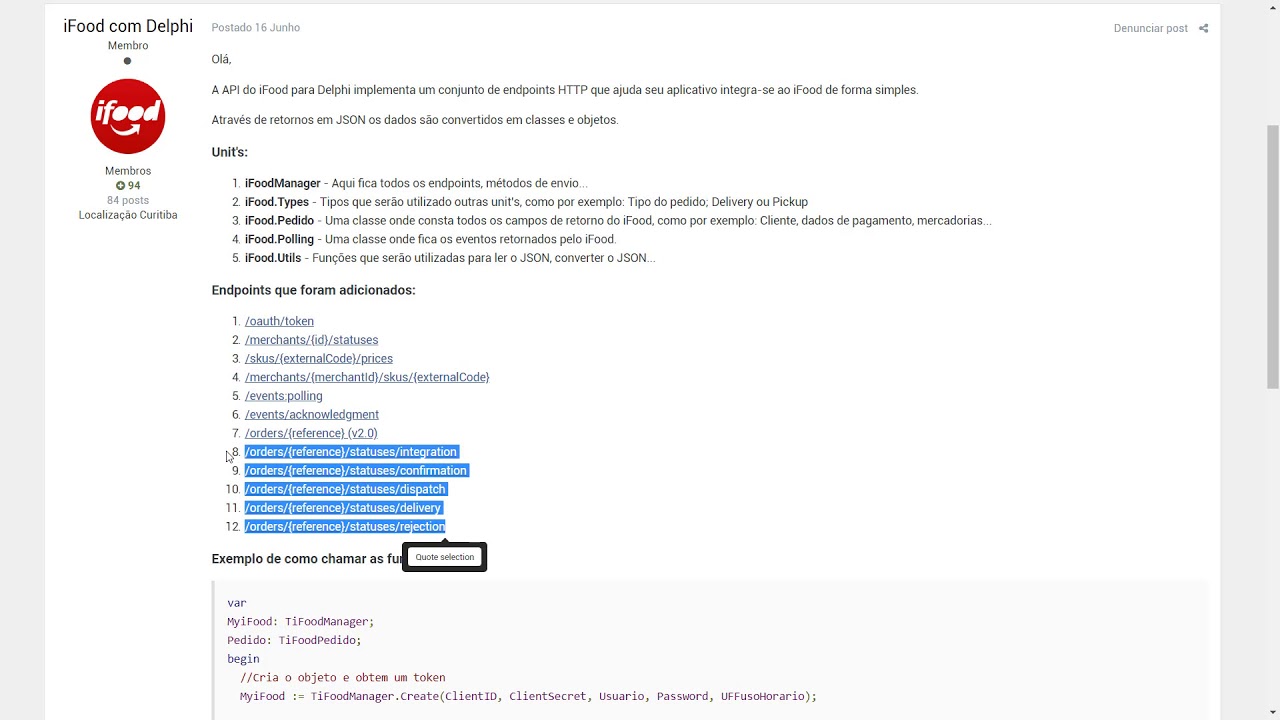Click the iFood.Types unit list entry
1280x720 pixels.
point(526,202)
